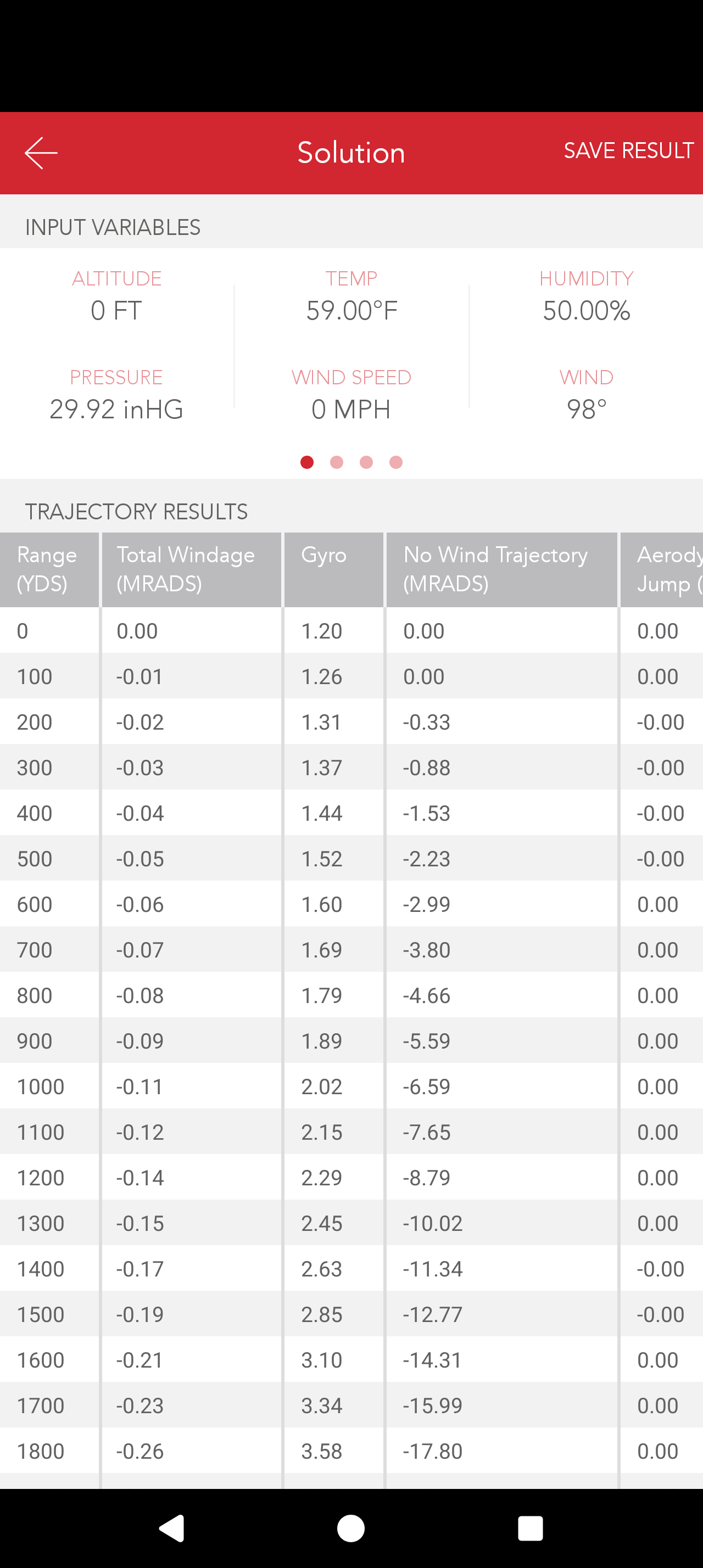Select the first page indicator dot
This screenshot has width=703, height=1568.
[x=307, y=463]
